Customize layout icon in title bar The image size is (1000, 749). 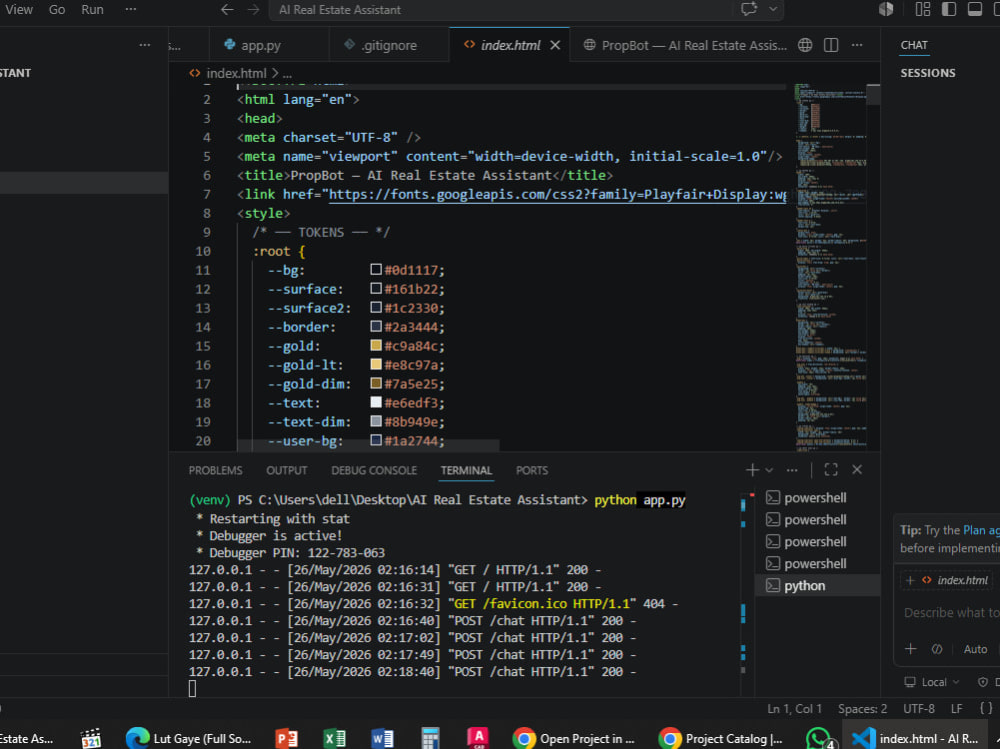click(923, 9)
